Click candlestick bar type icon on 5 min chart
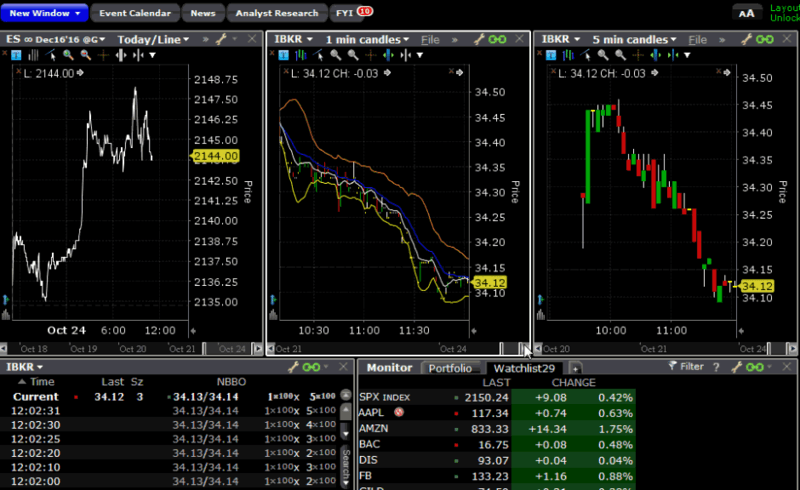800x490 pixels. (568, 55)
